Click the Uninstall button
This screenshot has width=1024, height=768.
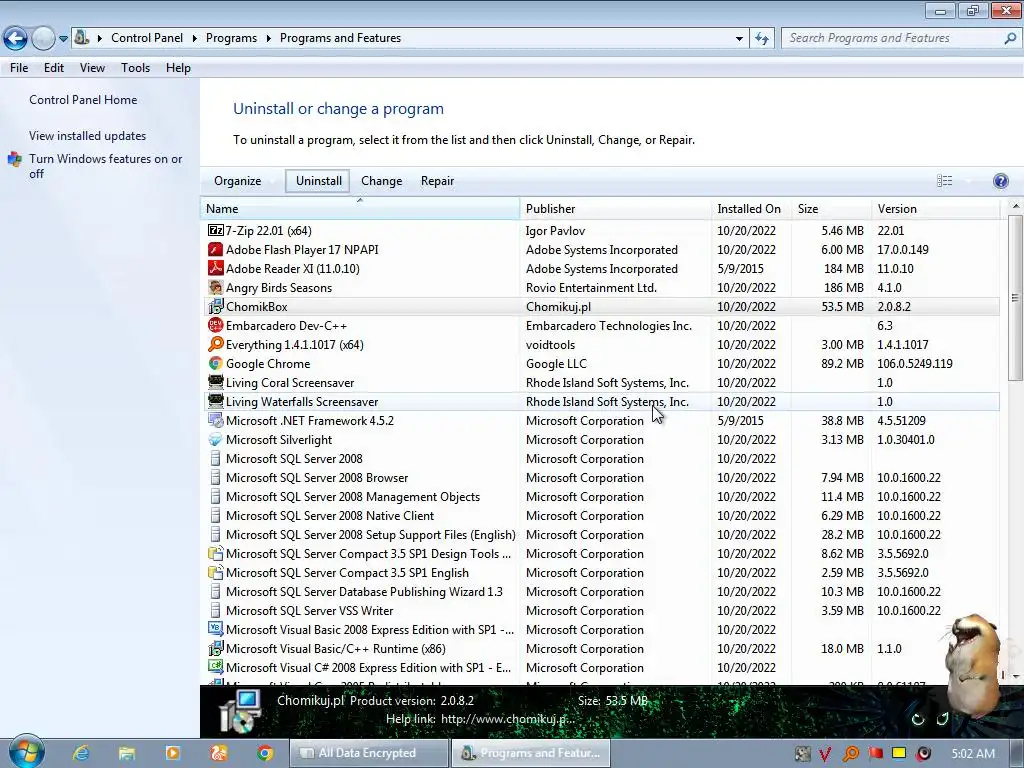(318, 181)
